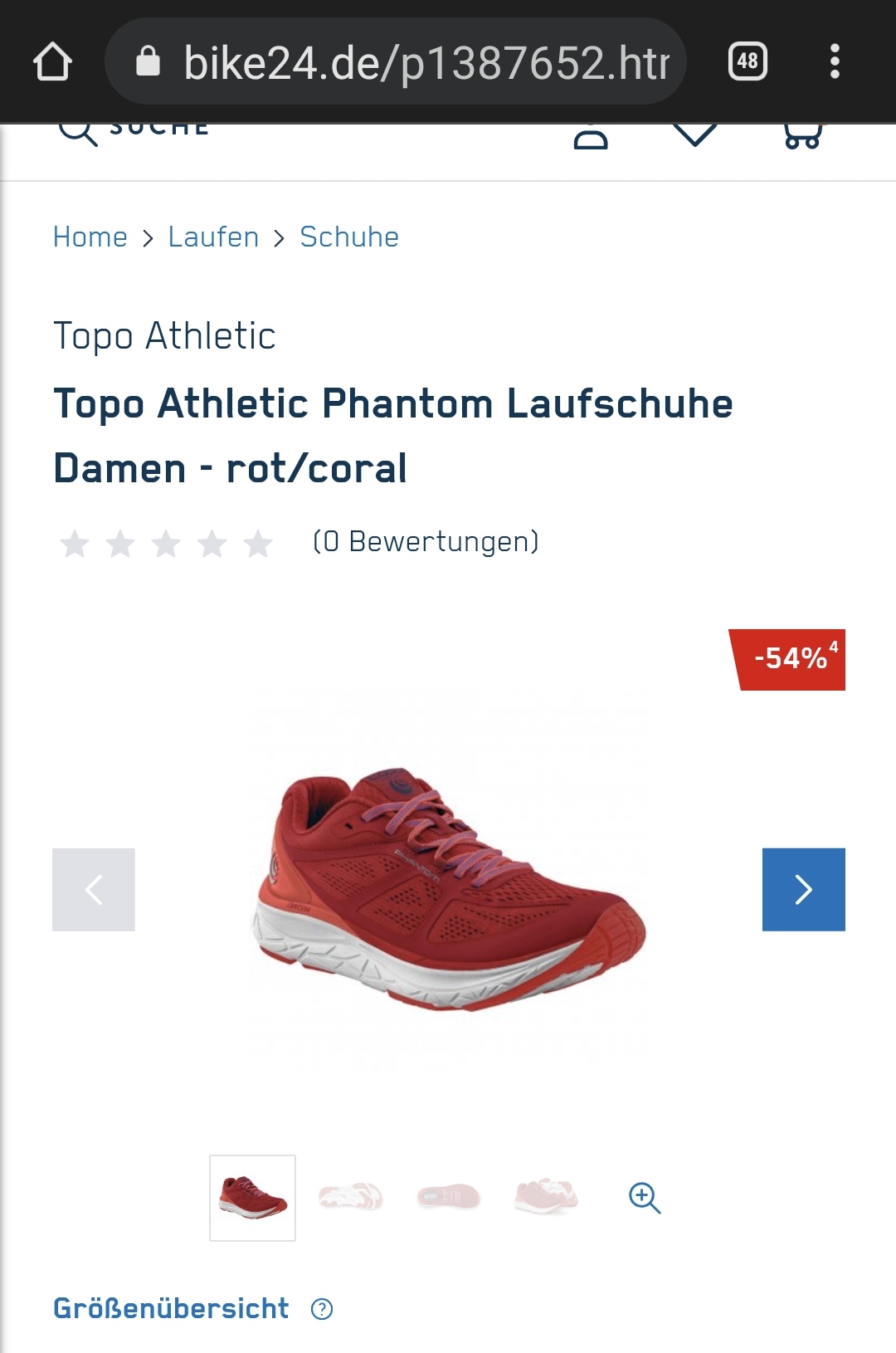Open the browser tab switcher showing 48
Image resolution: width=896 pixels, height=1353 pixels.
[x=747, y=61]
